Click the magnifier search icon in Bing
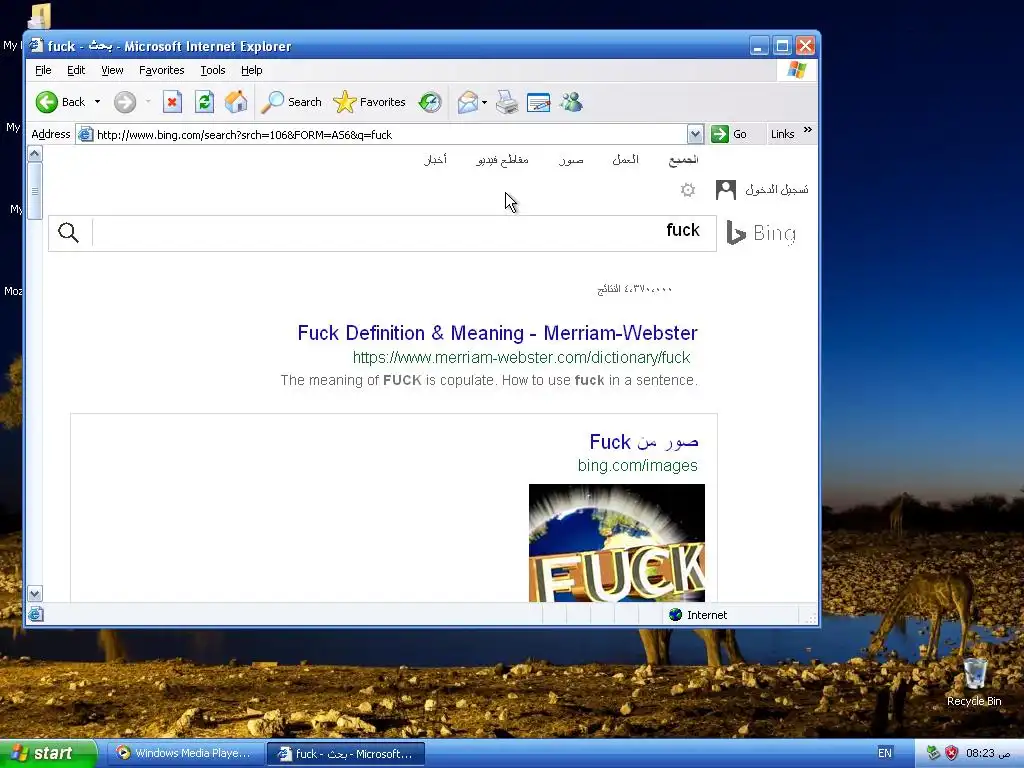1024x768 pixels. (x=69, y=232)
